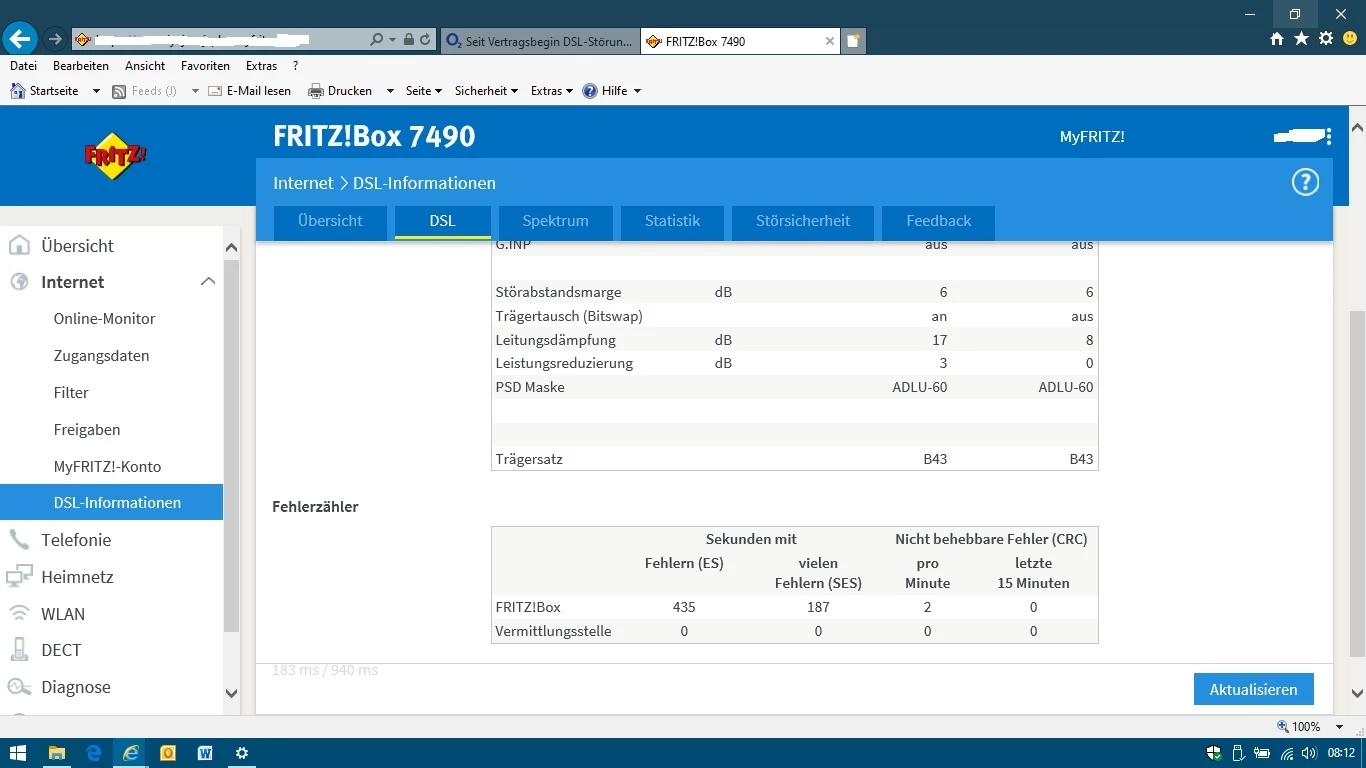This screenshot has height=768, width=1366.
Task: Switch to the Seite Vertragsbegin DSL-Störun browser tab
Action: pyautogui.click(x=539, y=41)
